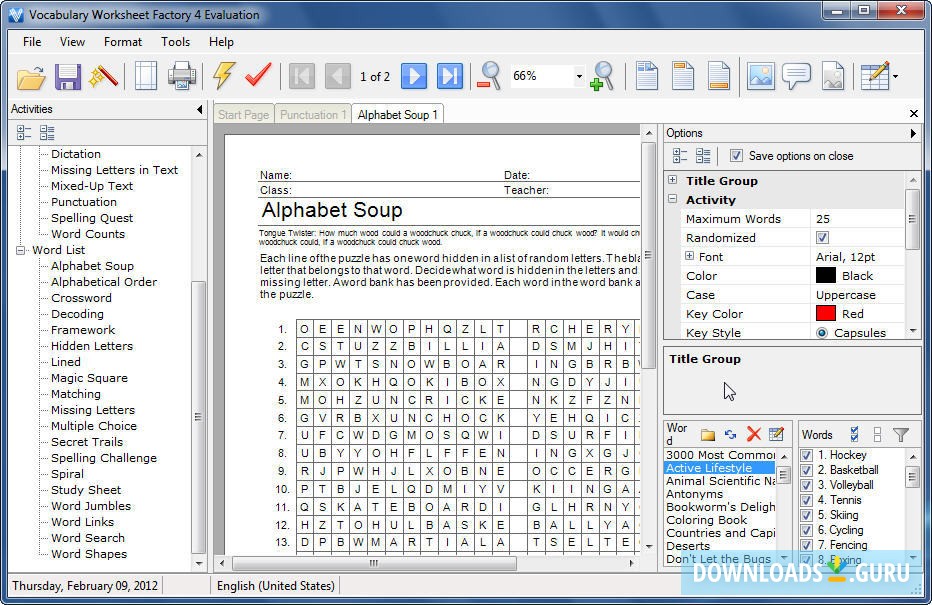932x605 pixels.
Task: Uncheck the Volleyball word
Action: (807, 486)
